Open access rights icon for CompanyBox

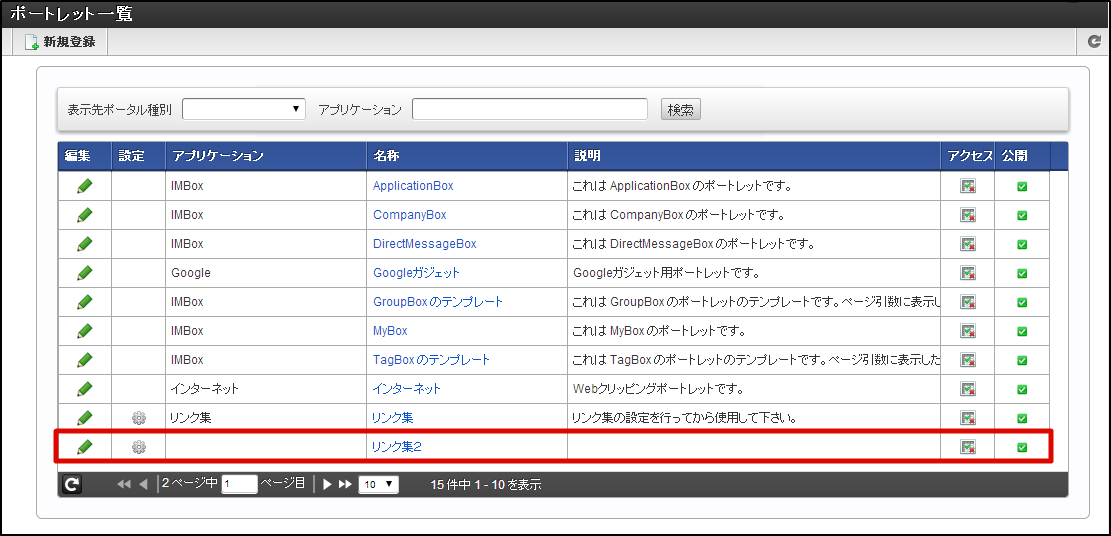[x=968, y=215]
